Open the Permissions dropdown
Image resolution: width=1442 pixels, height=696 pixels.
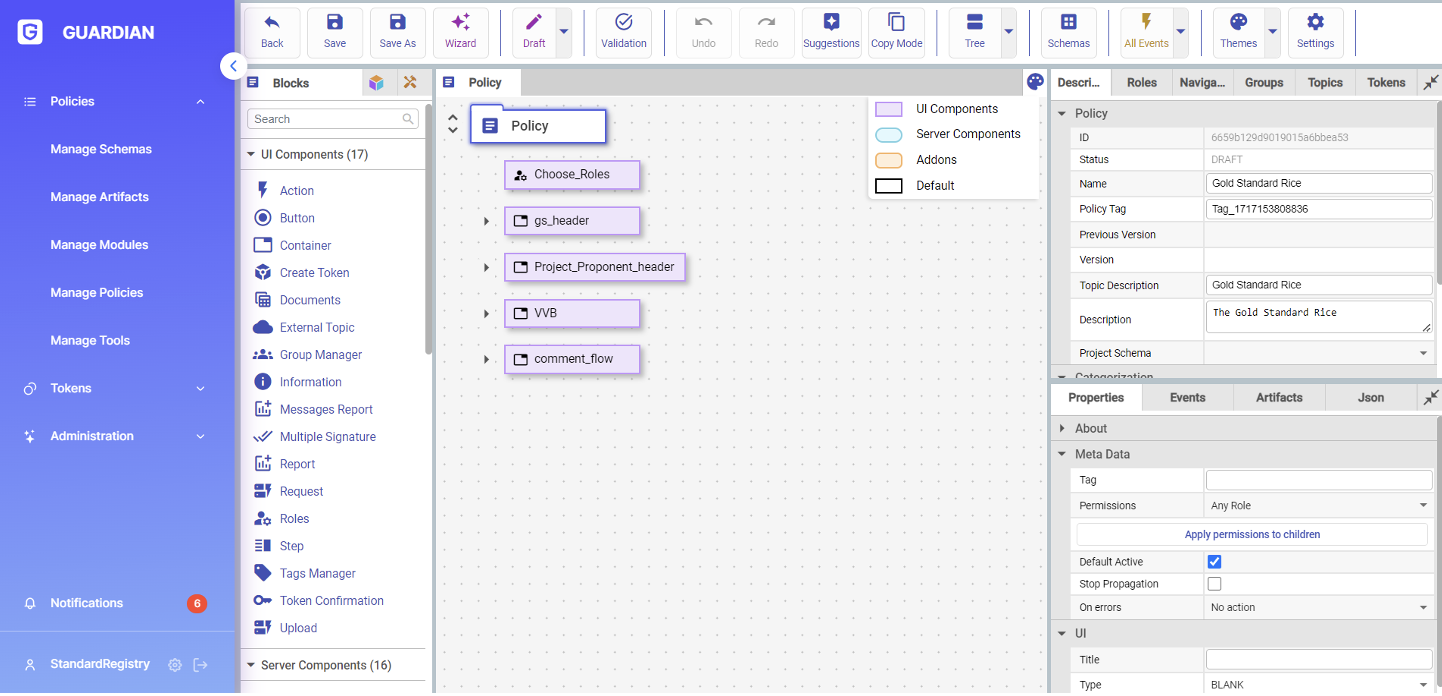tap(1317, 506)
